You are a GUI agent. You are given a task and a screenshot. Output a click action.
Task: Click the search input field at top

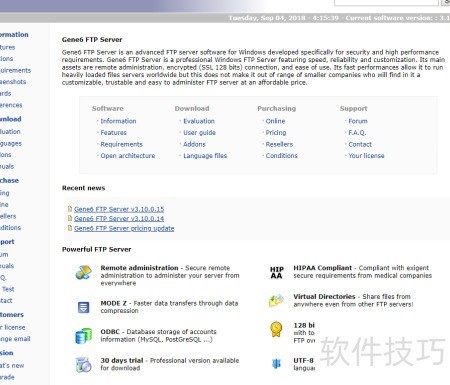[x=386, y=2]
